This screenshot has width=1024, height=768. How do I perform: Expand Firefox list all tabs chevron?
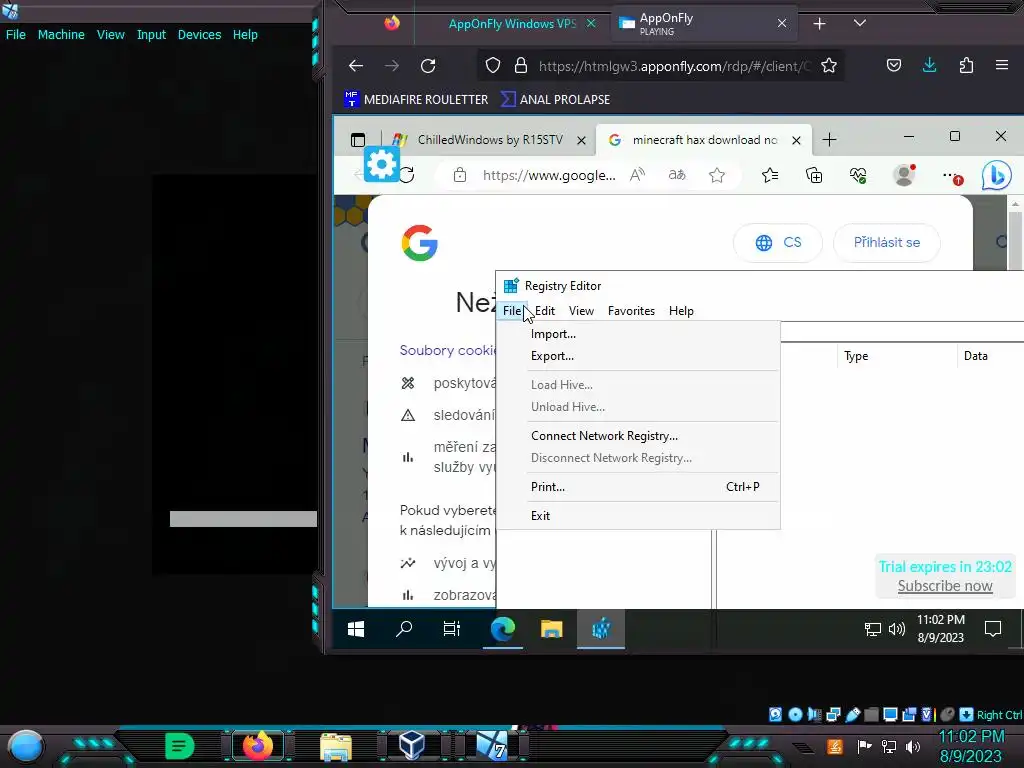[859, 24]
